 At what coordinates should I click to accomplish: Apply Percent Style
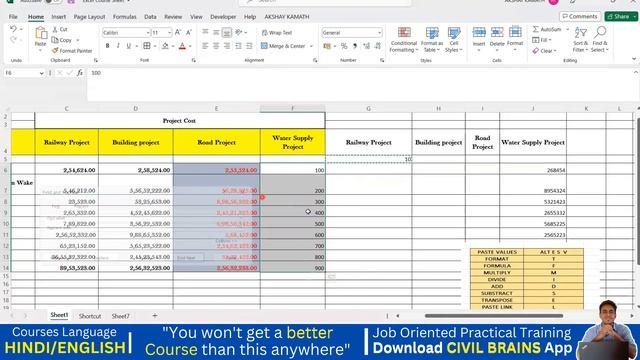[x=344, y=46]
